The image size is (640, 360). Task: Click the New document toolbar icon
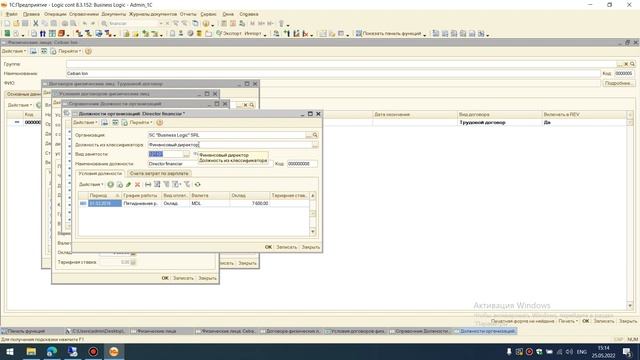pos(7,24)
